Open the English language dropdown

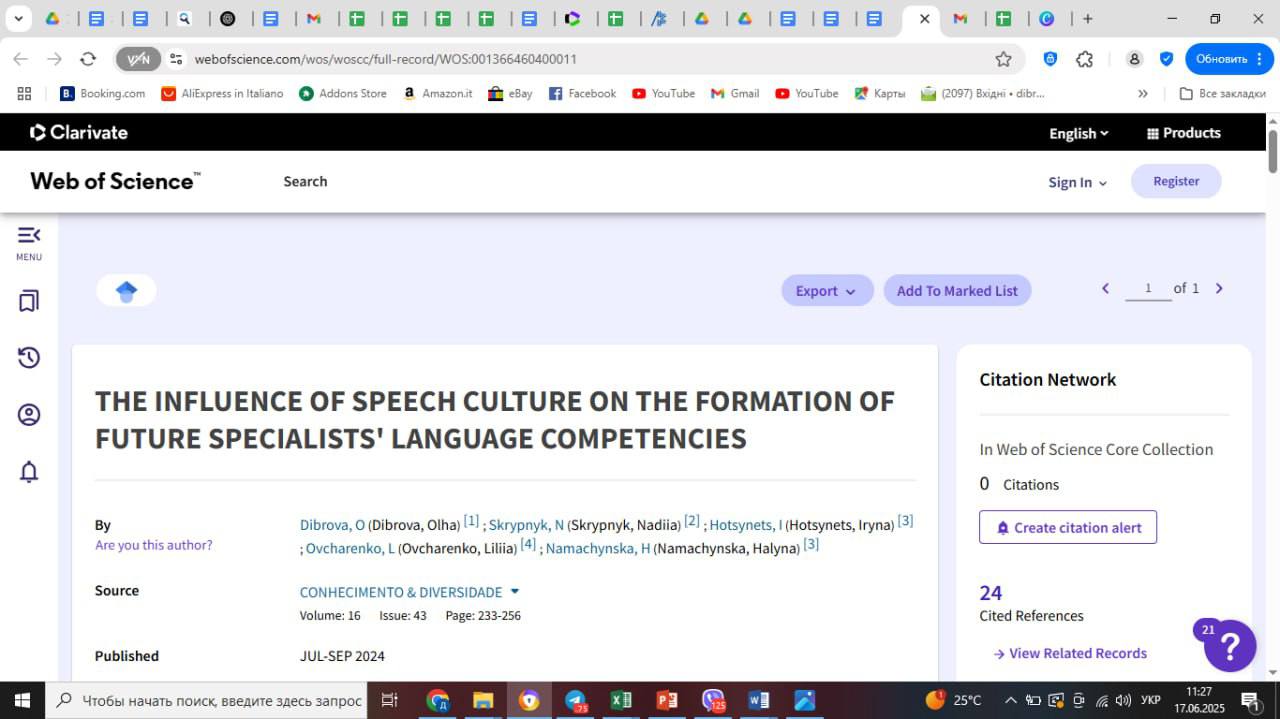[x=1078, y=133]
